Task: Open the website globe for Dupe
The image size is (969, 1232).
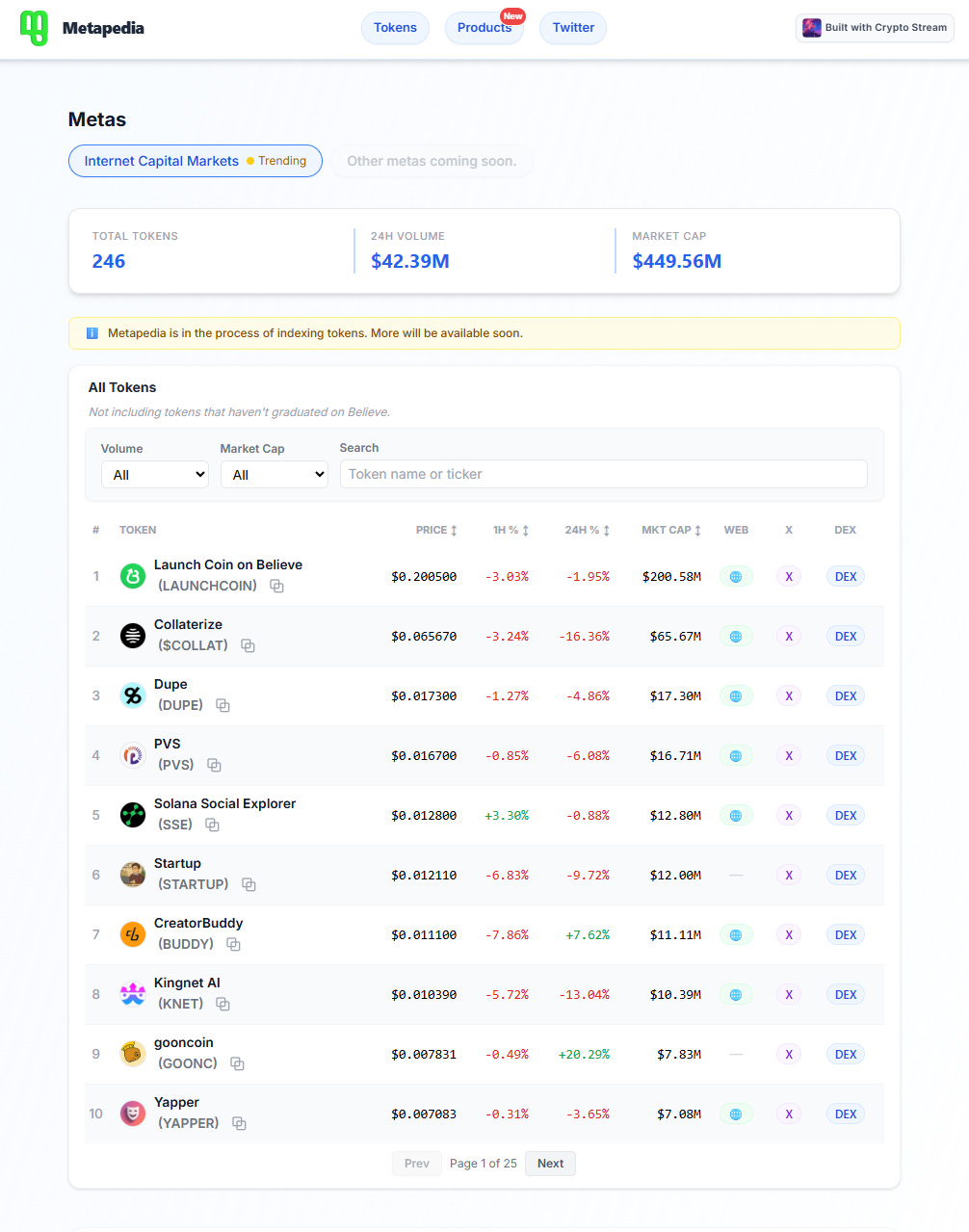Action: [x=736, y=696]
